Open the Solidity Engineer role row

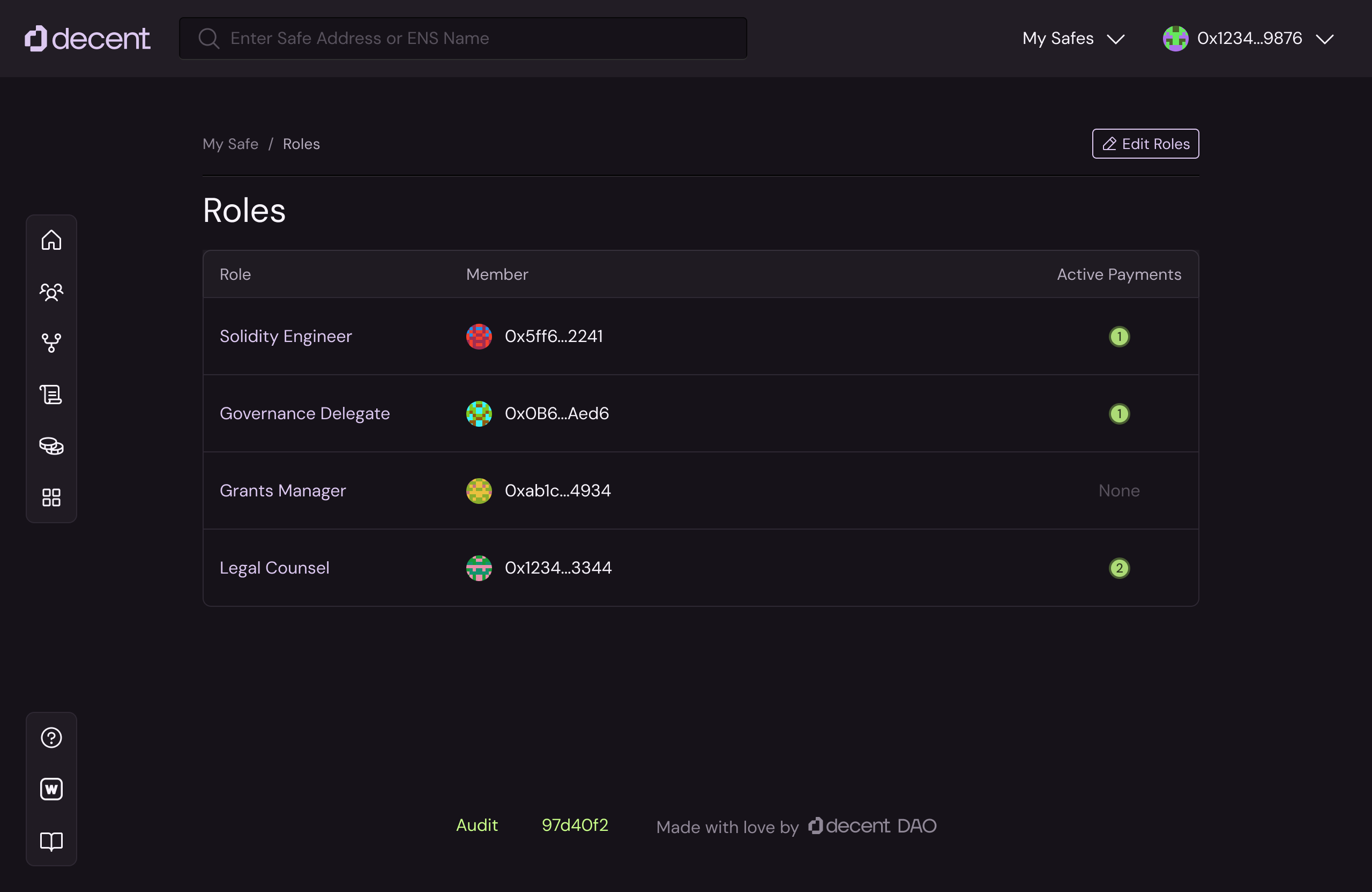[285, 336]
